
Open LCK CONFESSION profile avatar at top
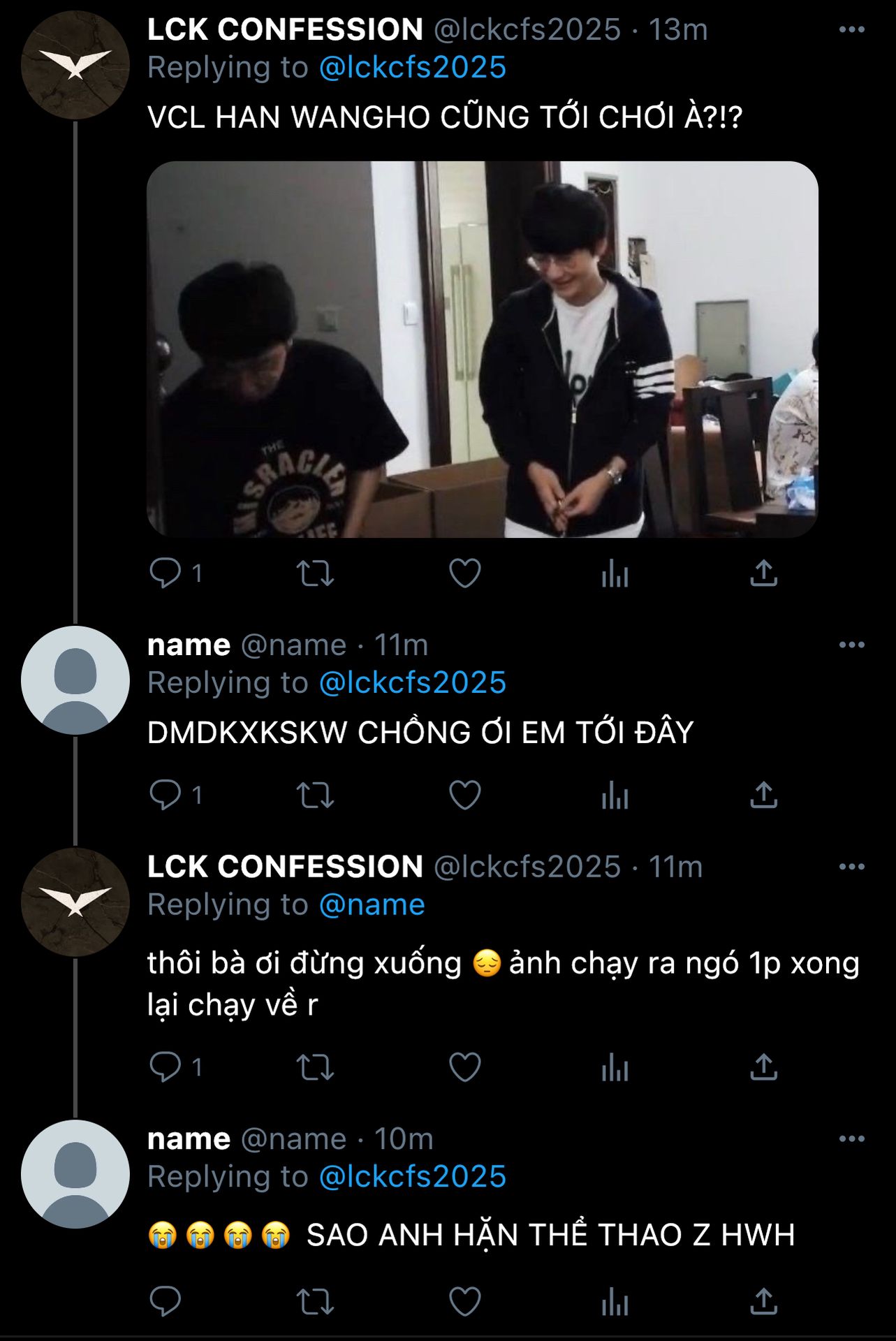coord(75,65)
